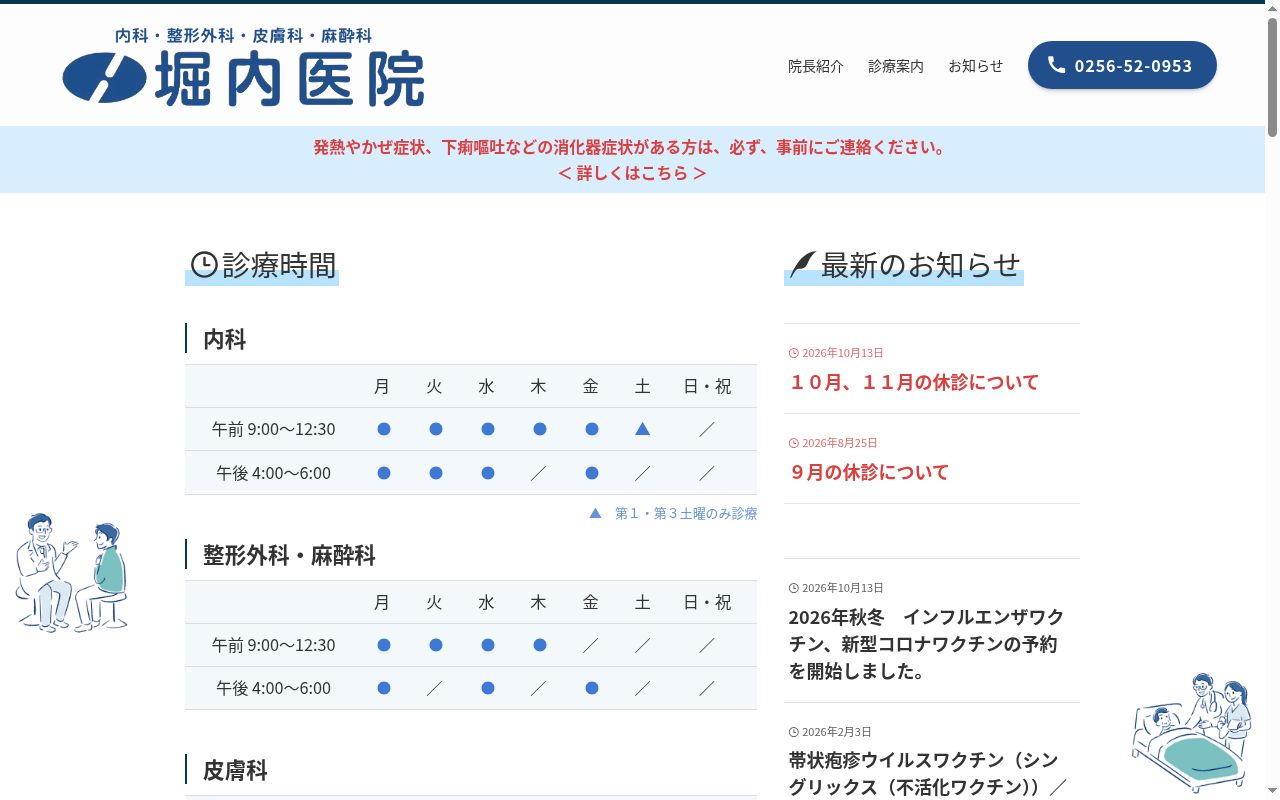
Task: Follow the ＜ 詳しくはこちら ＞ link
Action: point(632,173)
